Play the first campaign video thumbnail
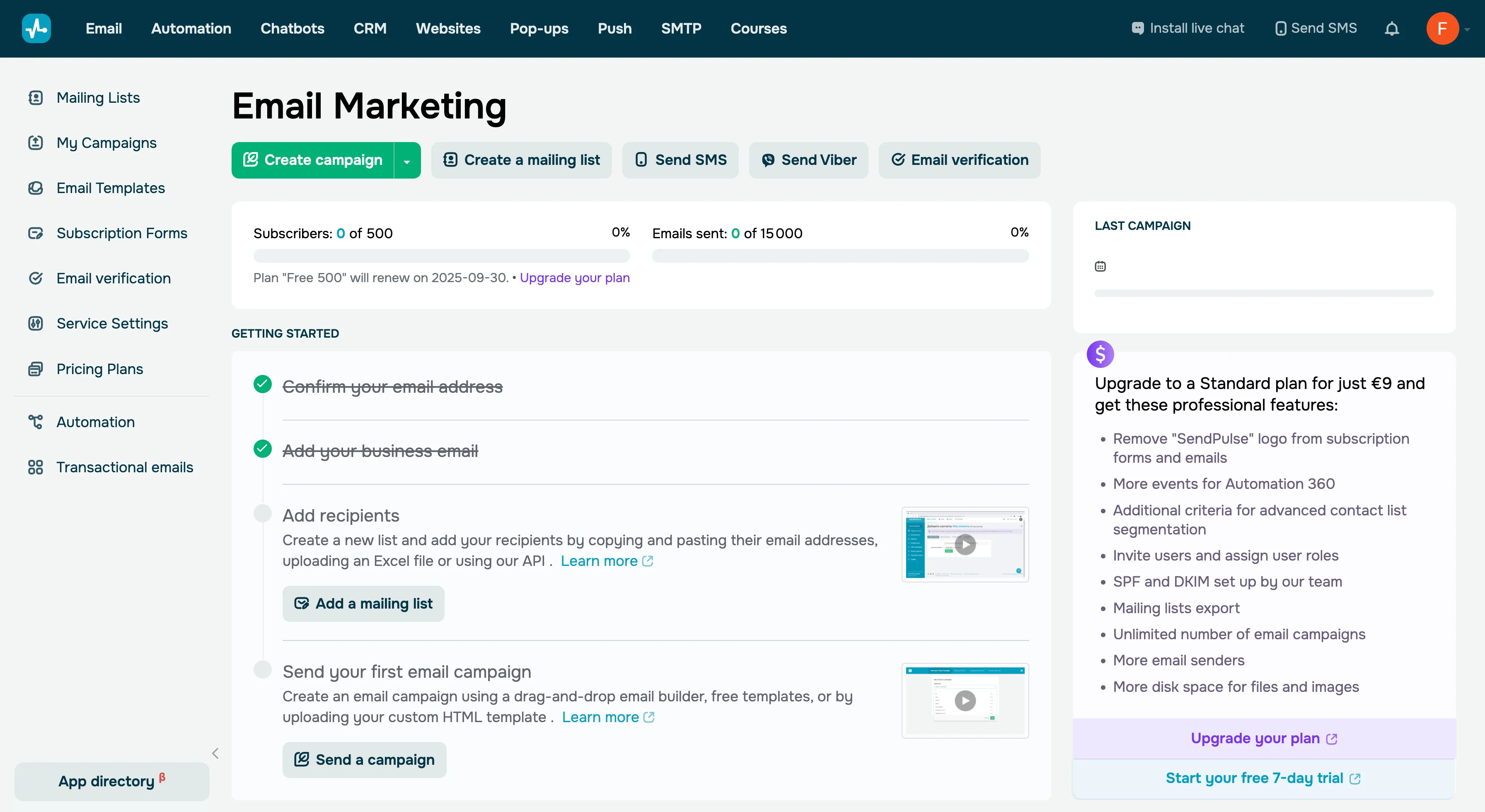Image resolution: width=1485 pixels, height=812 pixels. (x=965, y=700)
